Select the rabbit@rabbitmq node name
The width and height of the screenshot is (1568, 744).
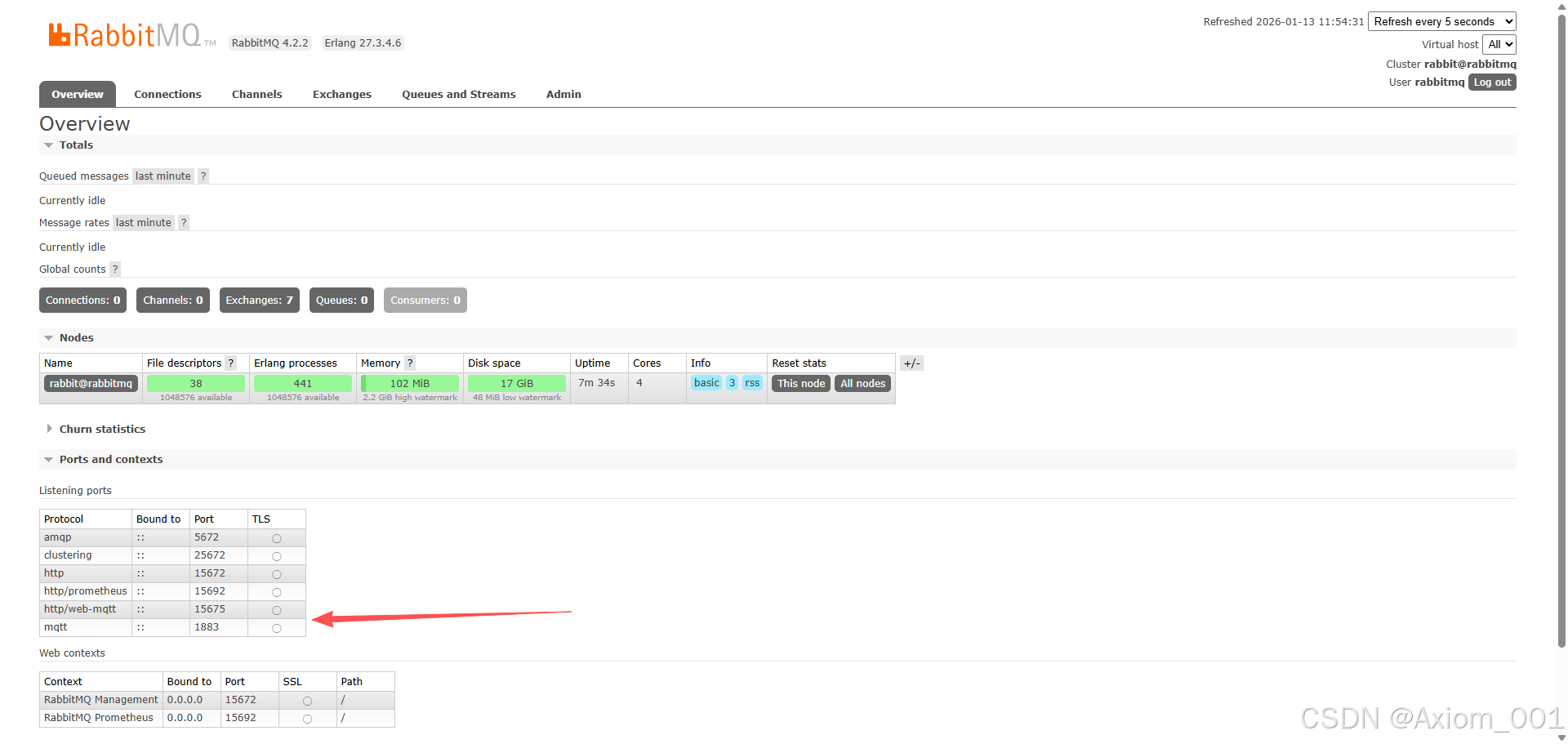coord(90,383)
